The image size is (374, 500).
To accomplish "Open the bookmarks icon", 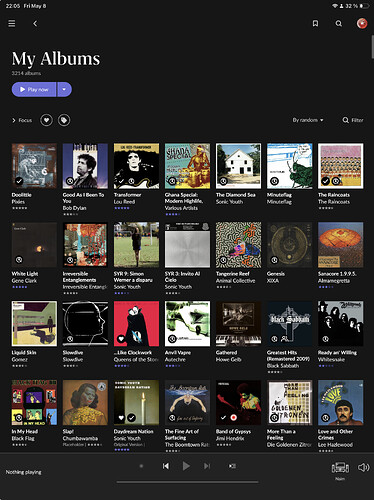I will point(315,23).
